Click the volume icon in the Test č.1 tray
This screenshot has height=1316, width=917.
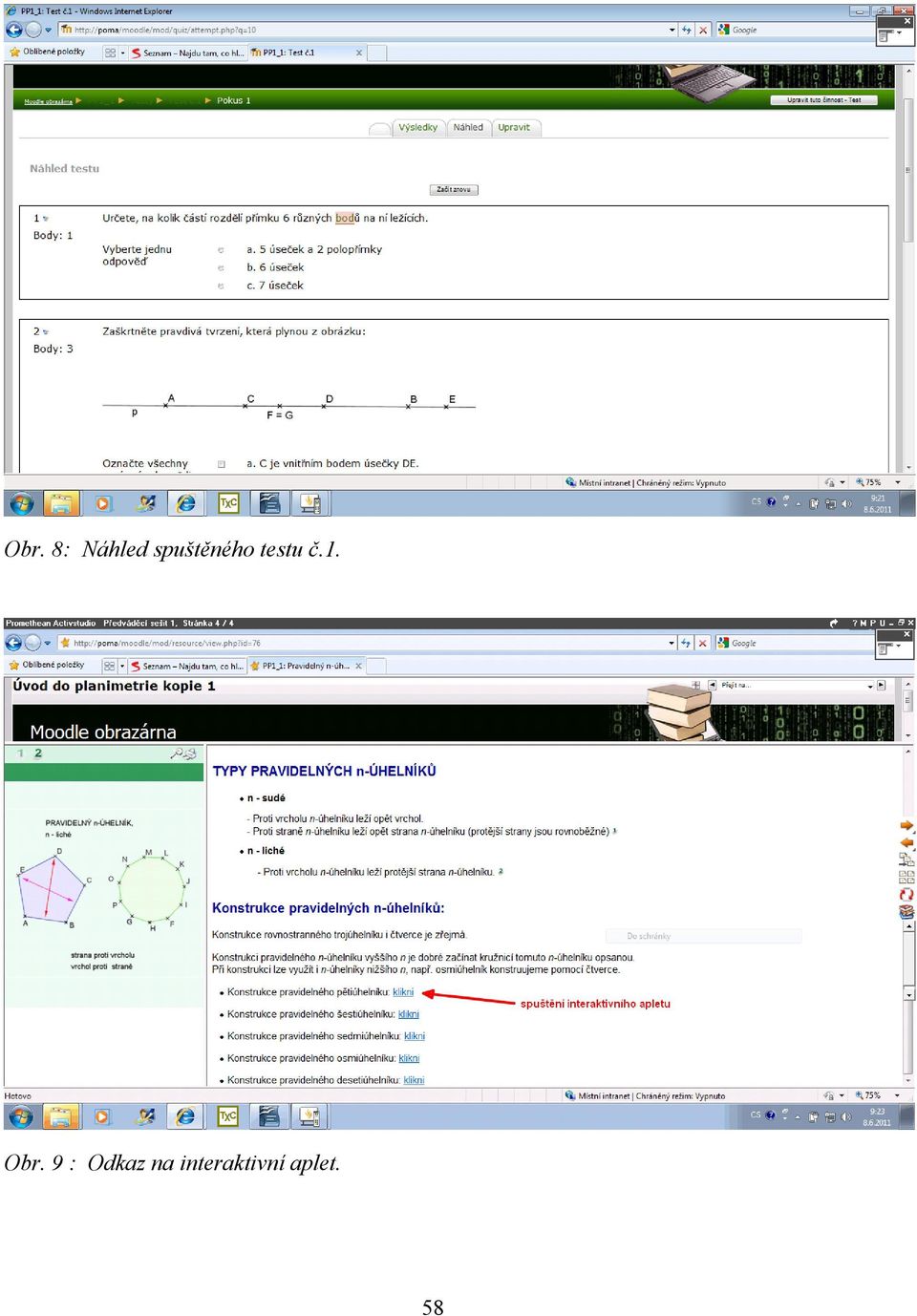[x=846, y=503]
